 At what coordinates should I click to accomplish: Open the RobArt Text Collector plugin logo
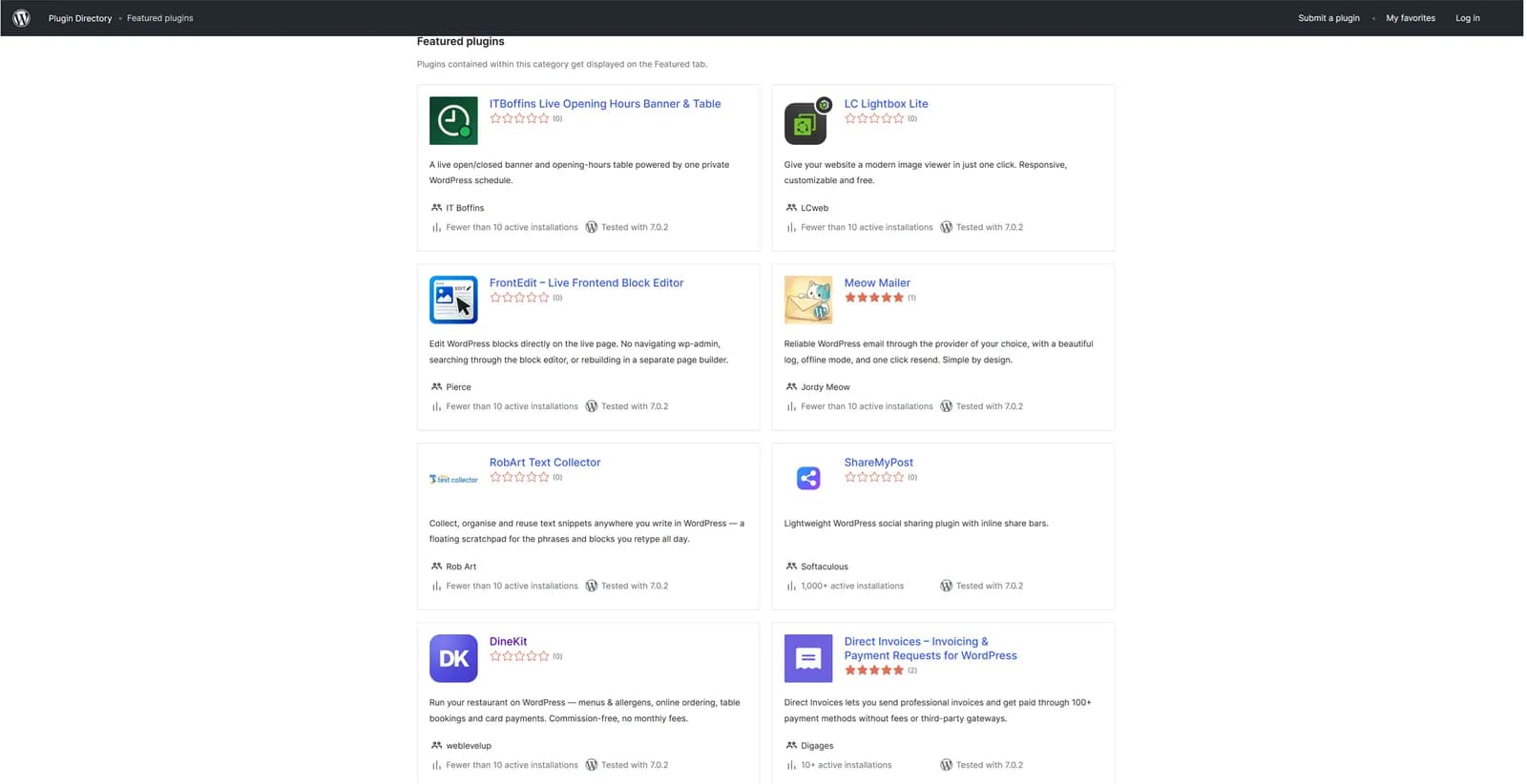pyautogui.click(x=453, y=479)
